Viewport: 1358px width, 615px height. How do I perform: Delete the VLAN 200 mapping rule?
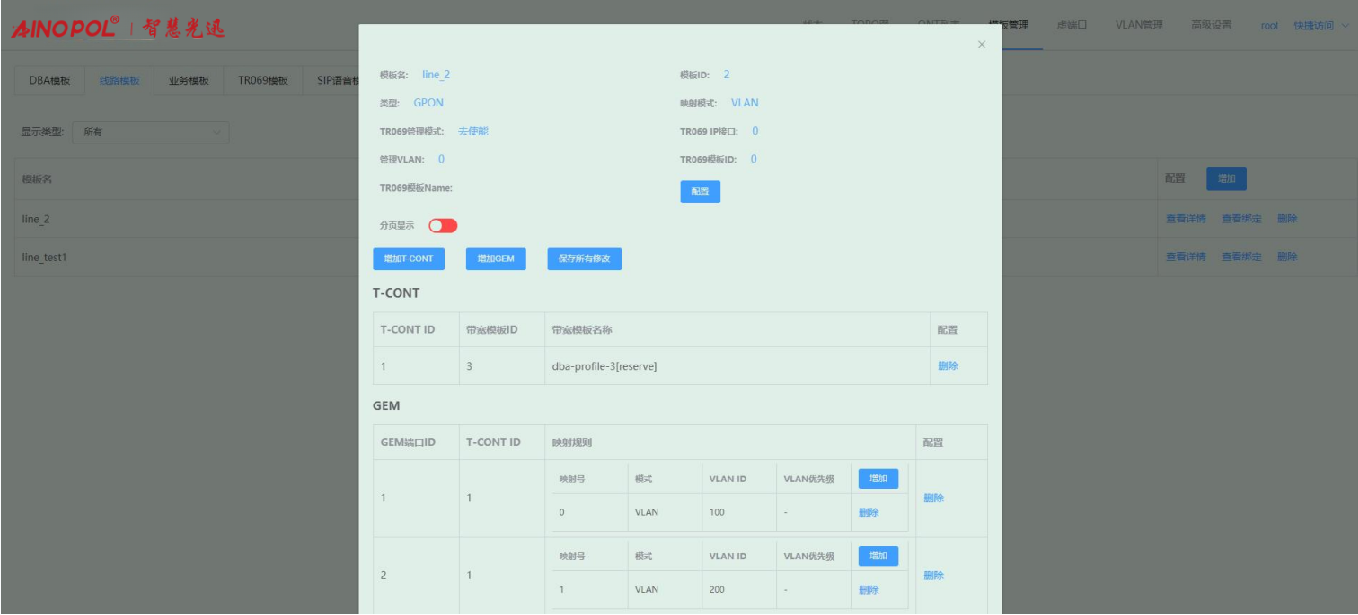coord(868,590)
